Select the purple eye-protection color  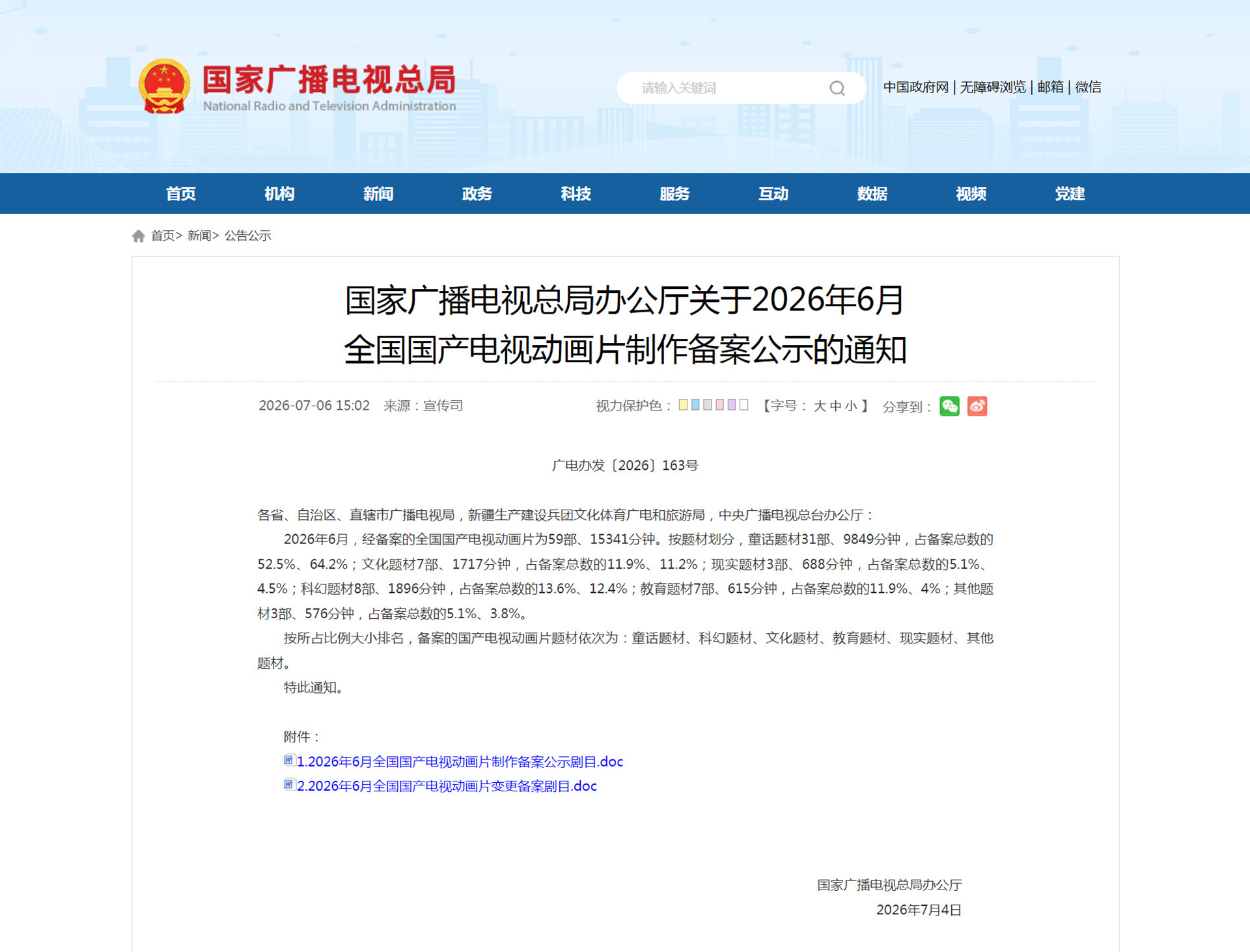[x=732, y=405]
